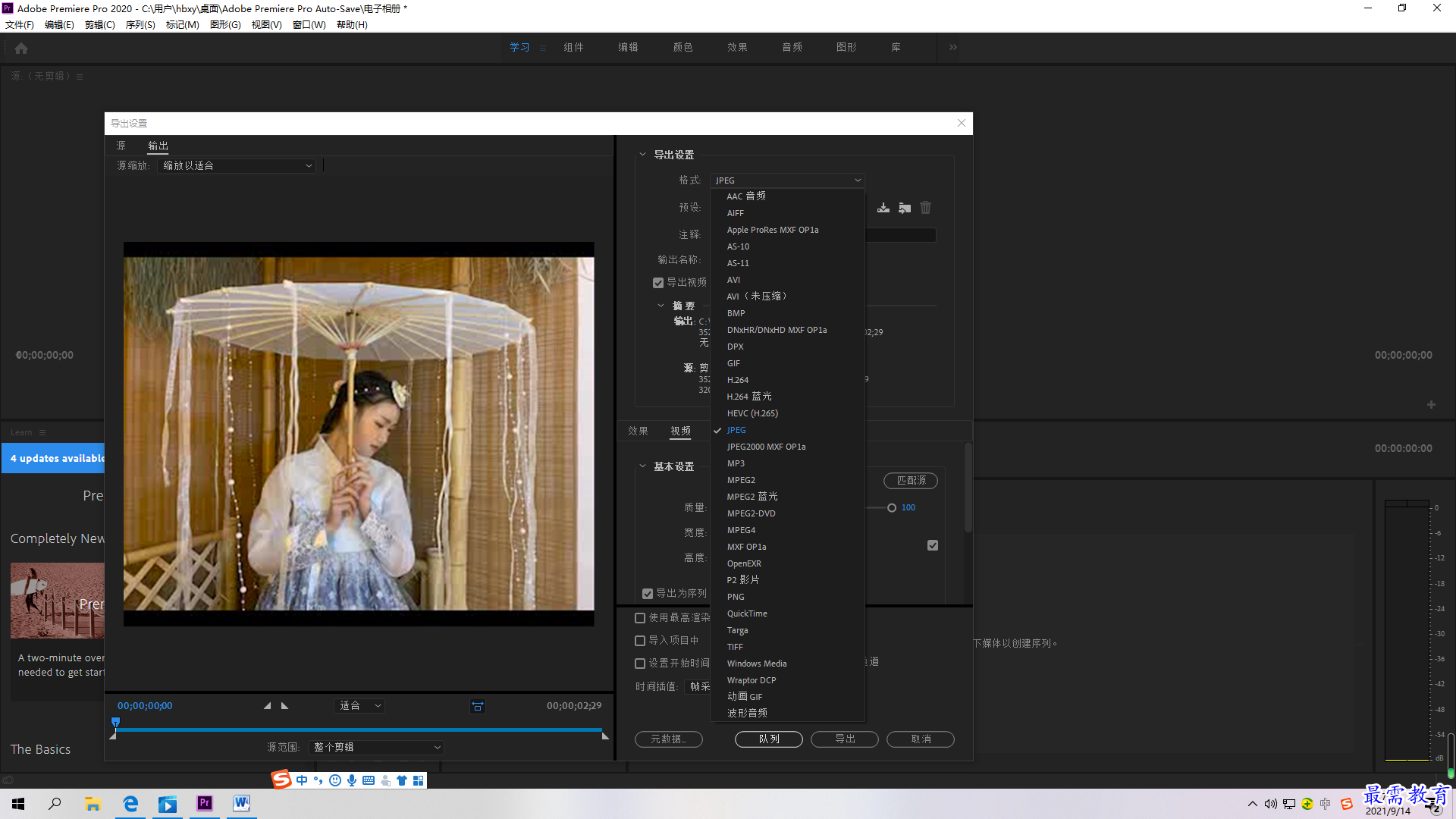
Task: Open File Explorer from the taskbar
Action: 93,804
